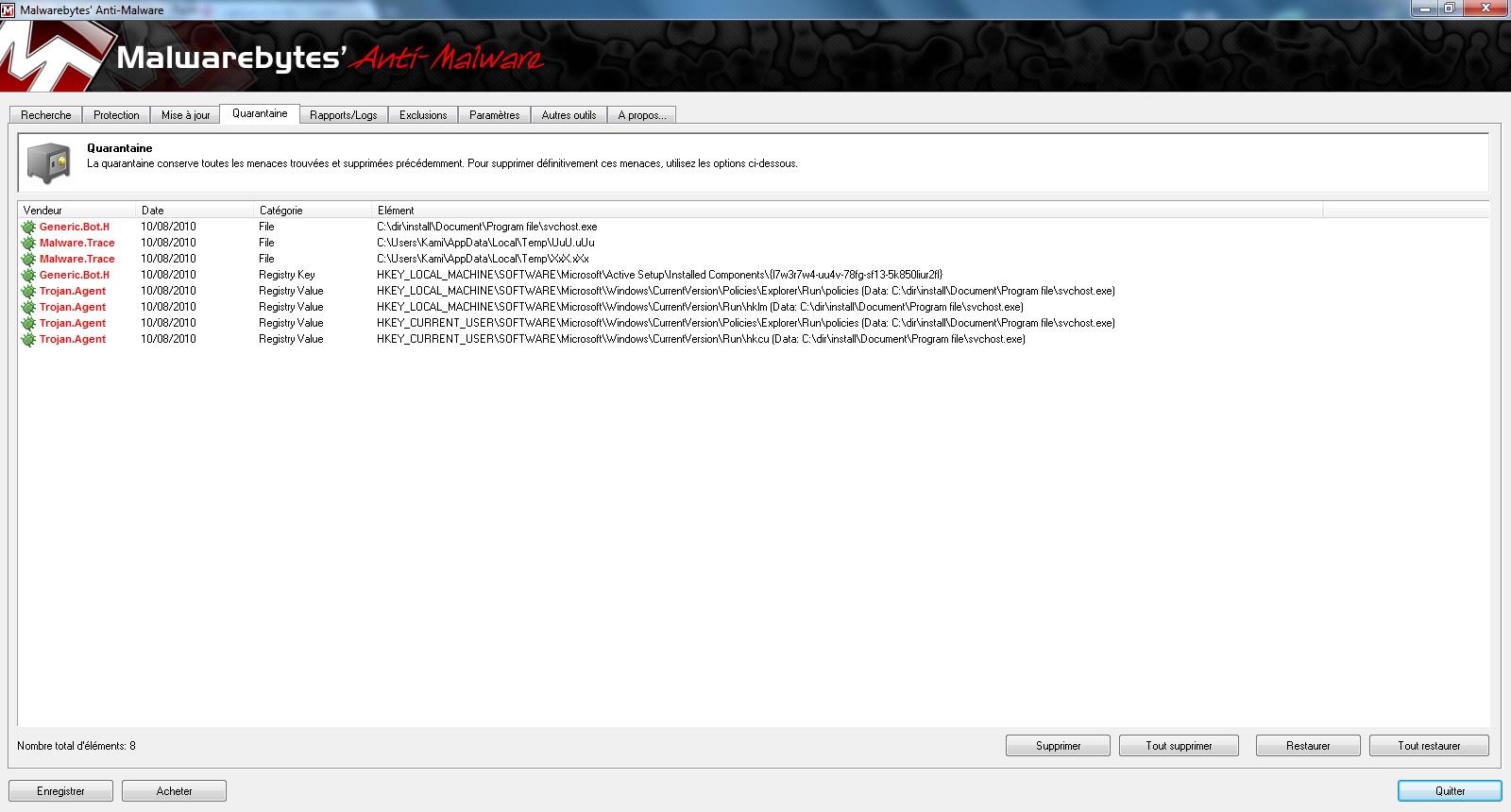Open the Recherche tab

tap(46, 115)
